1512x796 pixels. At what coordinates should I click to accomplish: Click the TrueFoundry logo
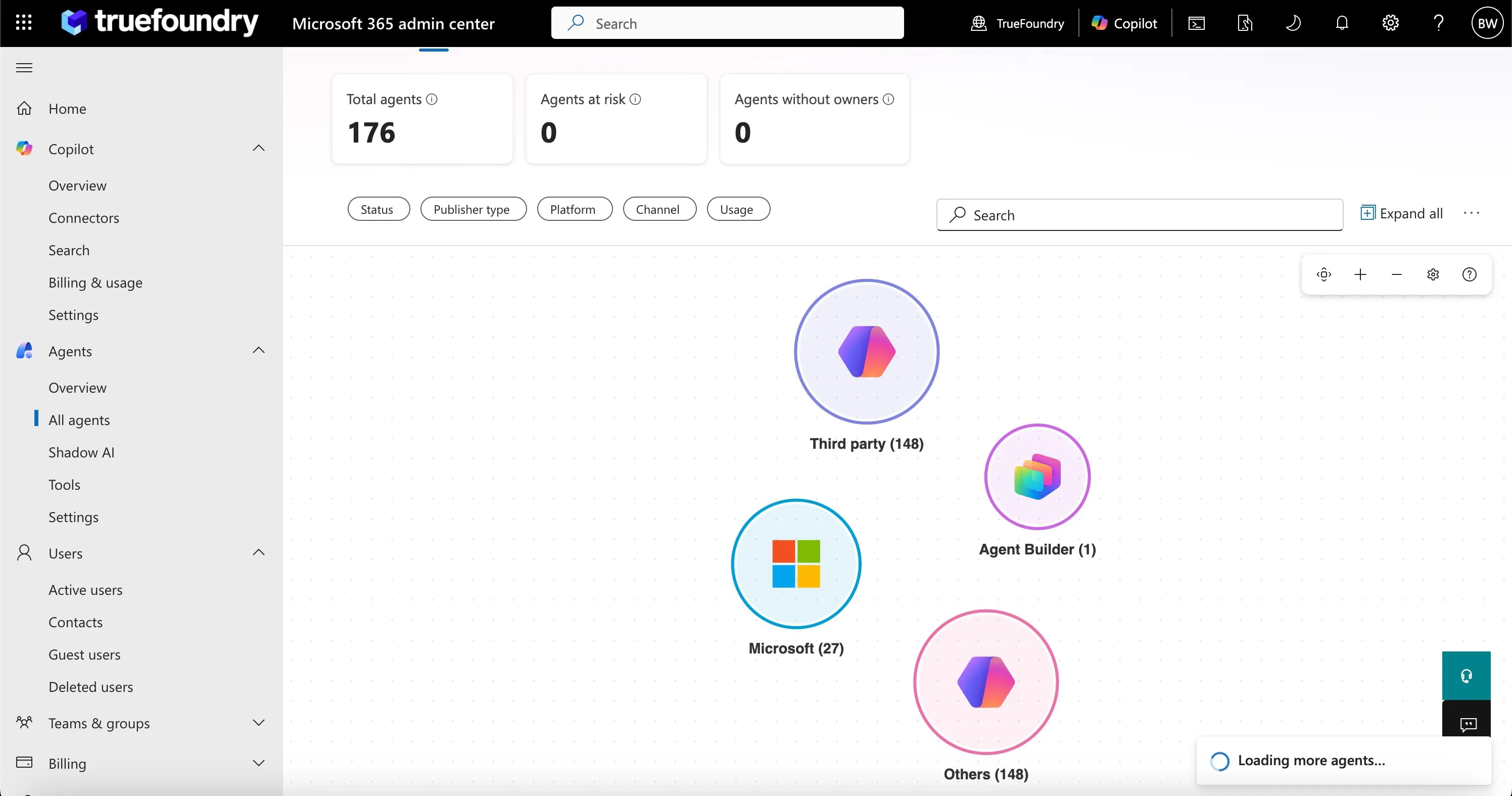[160, 22]
